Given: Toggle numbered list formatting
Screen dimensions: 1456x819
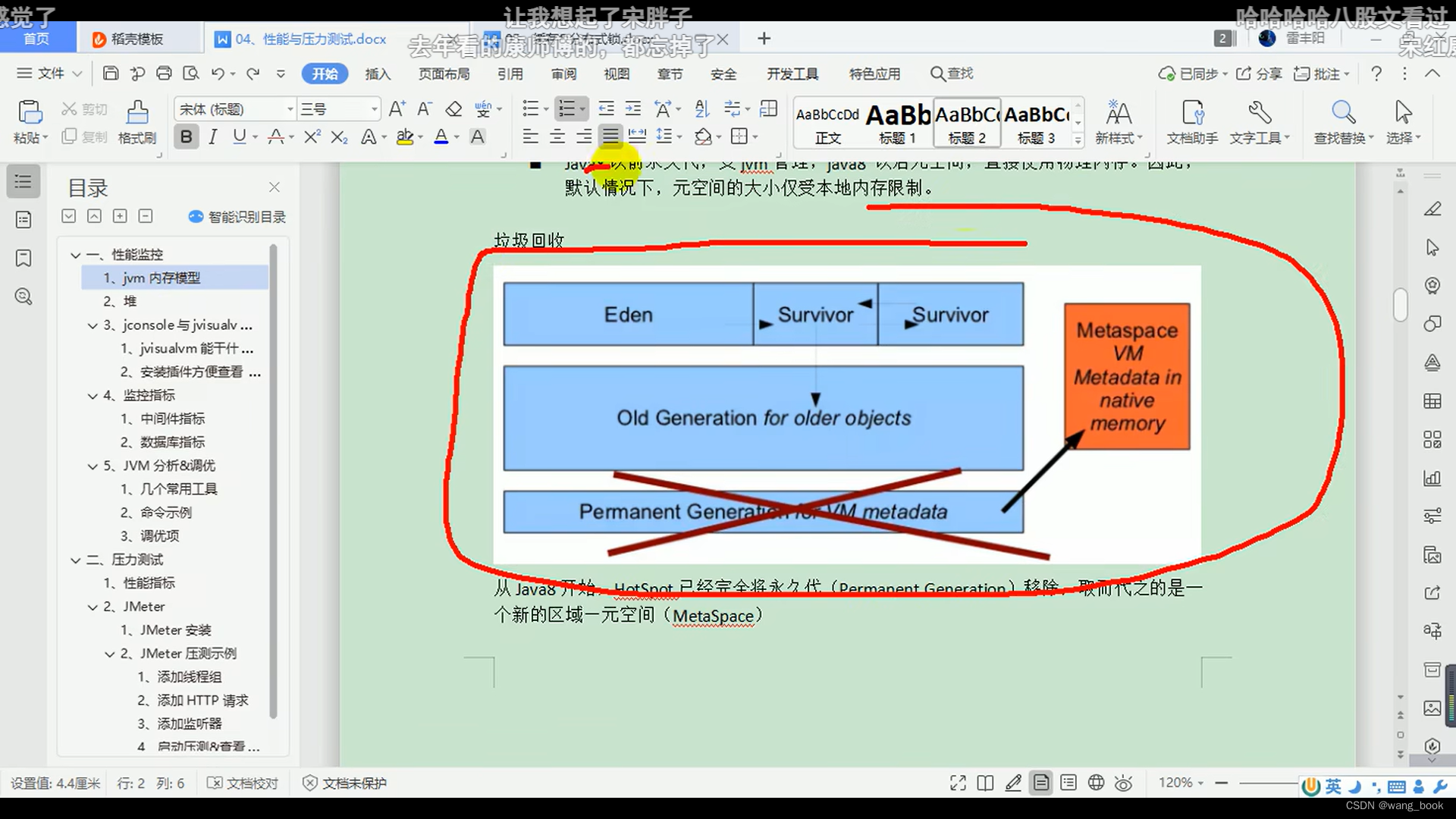Looking at the screenshot, I should (x=566, y=109).
